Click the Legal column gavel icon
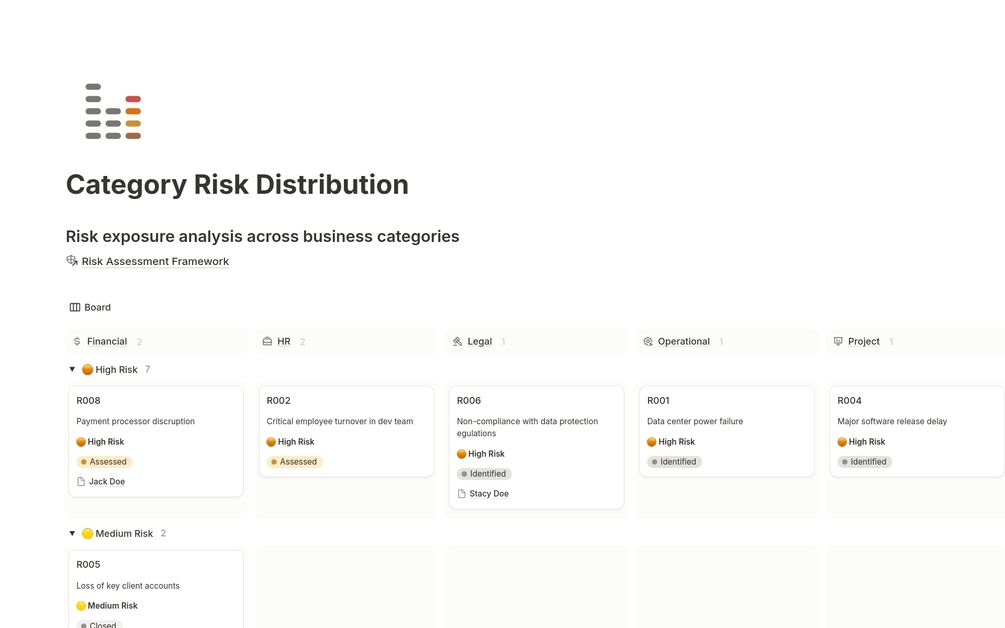Screen dimensions: 1005x628 pyautogui.click(x=457, y=341)
